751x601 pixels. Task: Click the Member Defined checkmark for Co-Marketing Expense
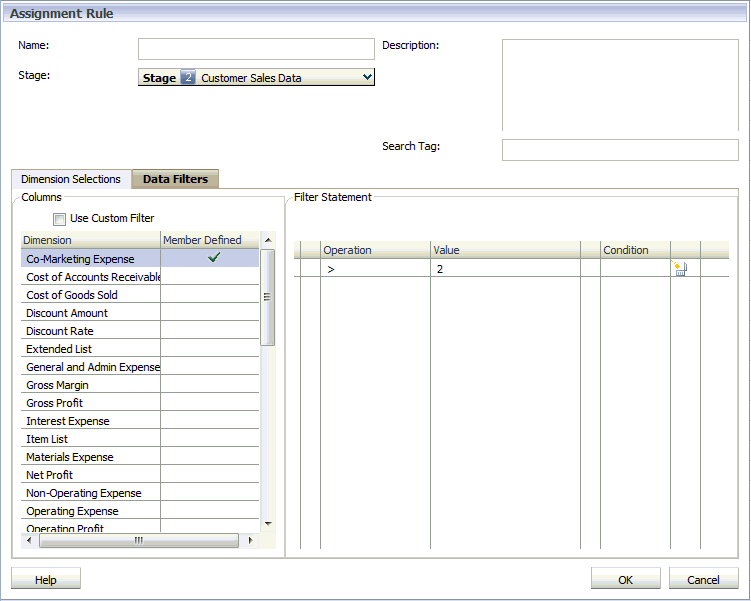pyautogui.click(x=214, y=258)
